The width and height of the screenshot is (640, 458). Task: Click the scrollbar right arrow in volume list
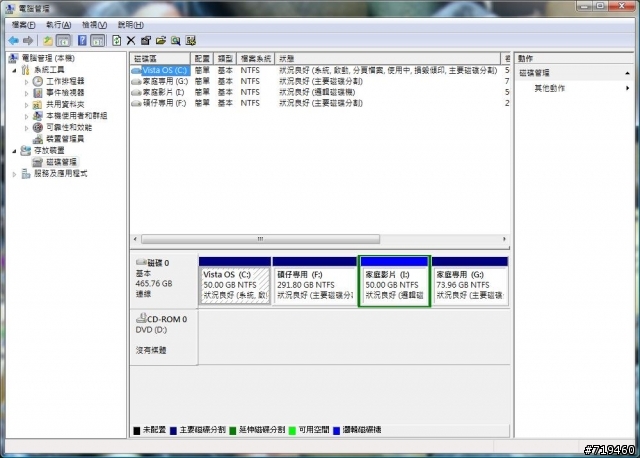point(504,239)
